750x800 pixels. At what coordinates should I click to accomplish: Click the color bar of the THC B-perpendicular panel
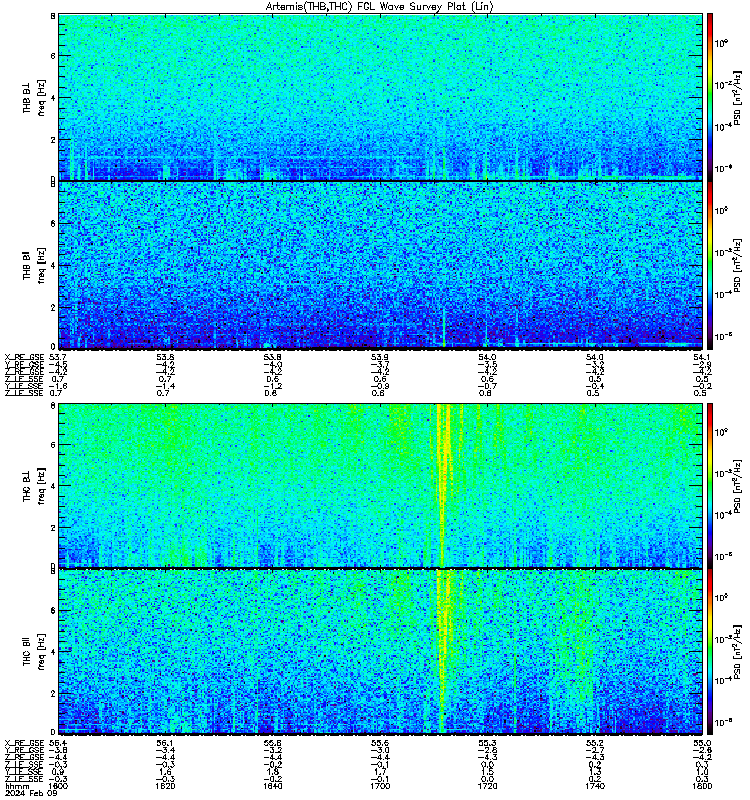pos(710,485)
